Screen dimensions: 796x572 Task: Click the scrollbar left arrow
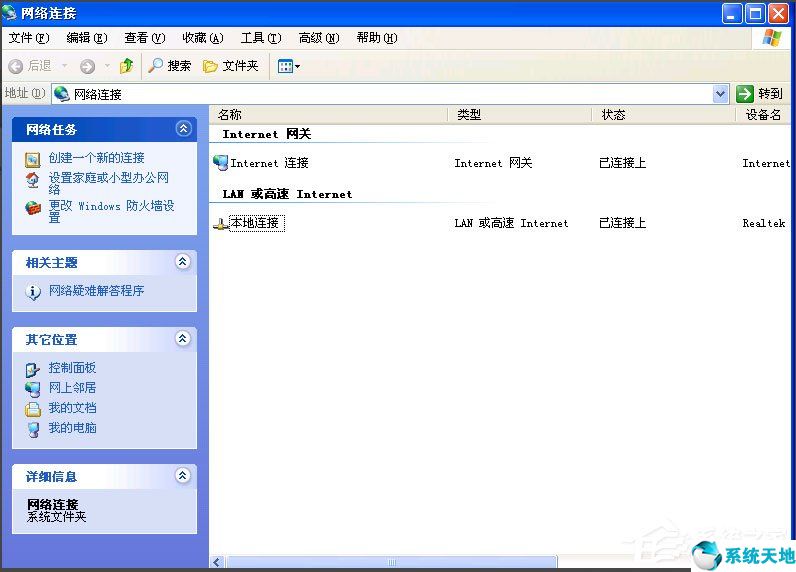217,562
